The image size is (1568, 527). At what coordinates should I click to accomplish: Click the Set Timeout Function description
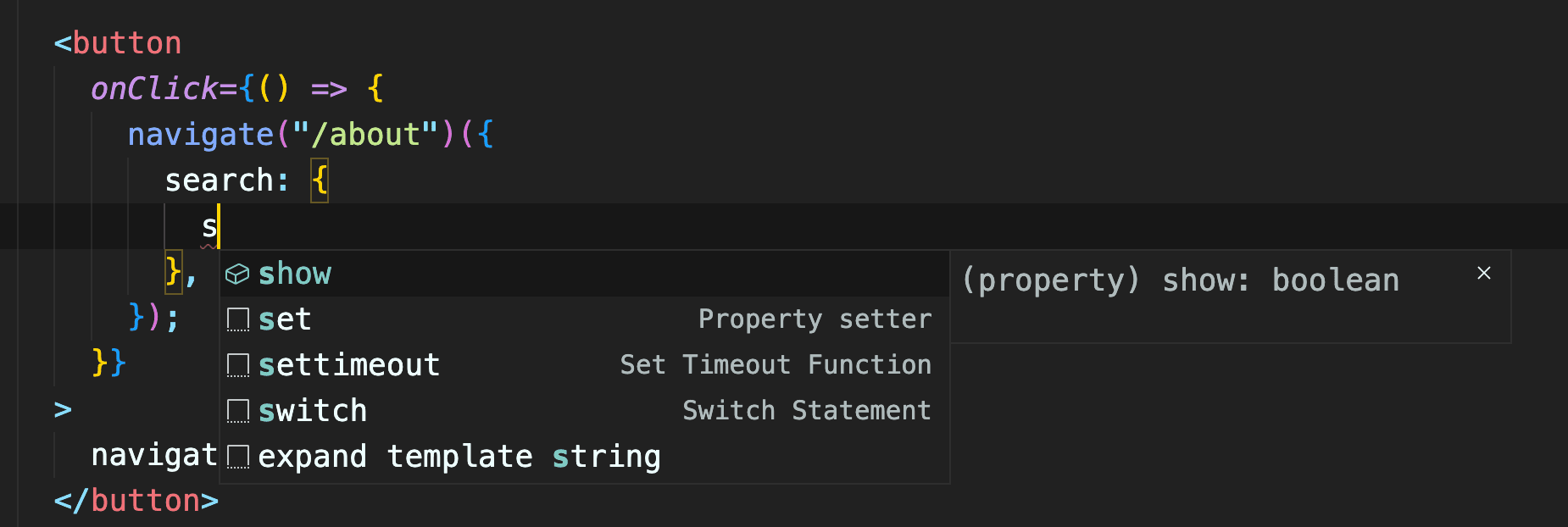coord(776,365)
